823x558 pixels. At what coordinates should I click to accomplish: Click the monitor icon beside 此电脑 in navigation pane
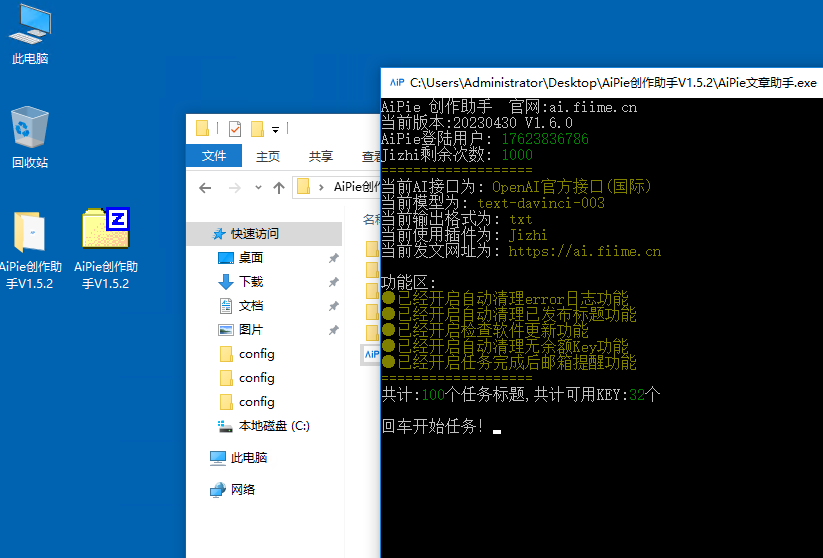click(x=218, y=458)
